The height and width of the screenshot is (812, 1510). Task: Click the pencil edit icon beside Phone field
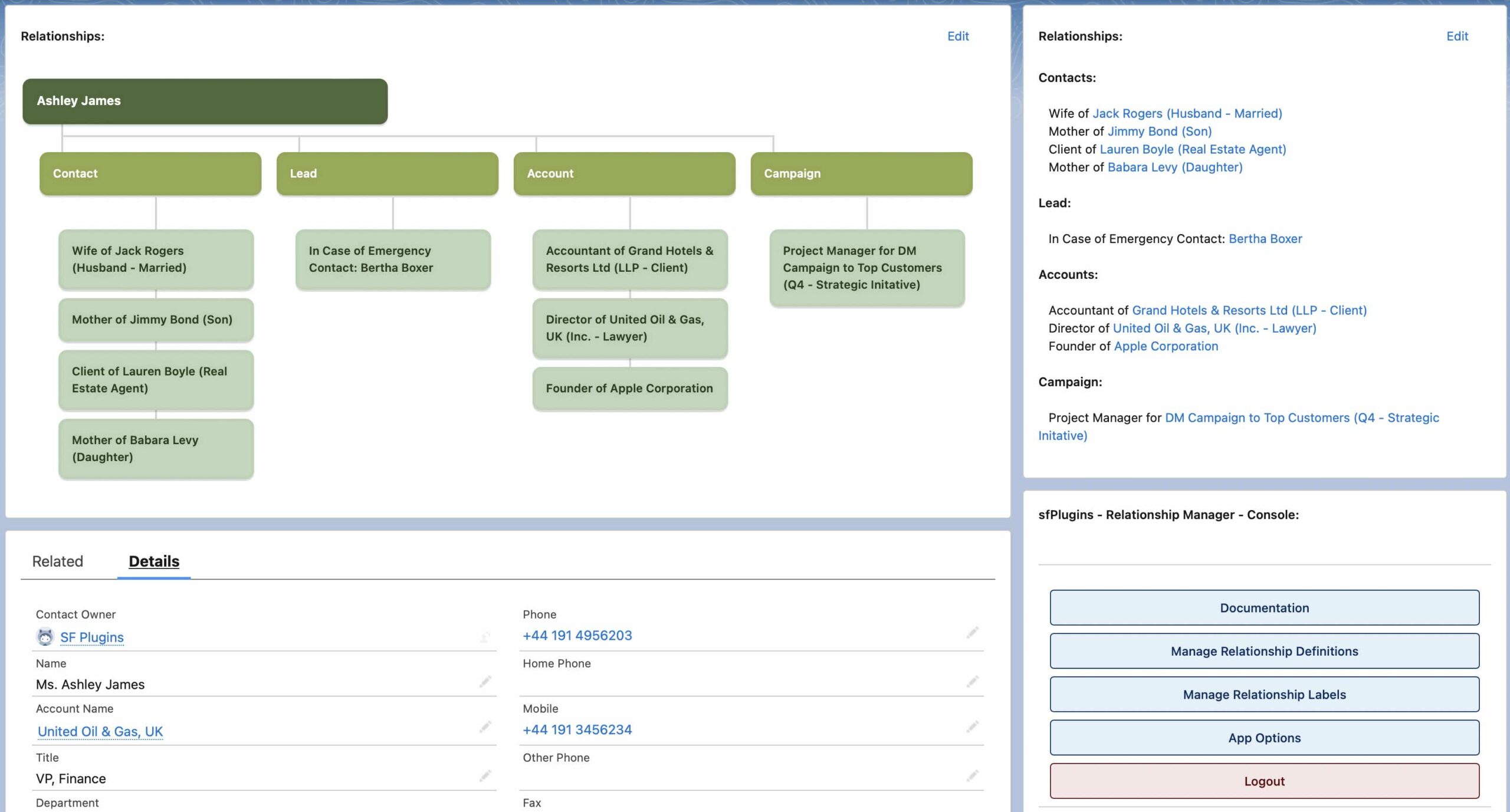972,633
